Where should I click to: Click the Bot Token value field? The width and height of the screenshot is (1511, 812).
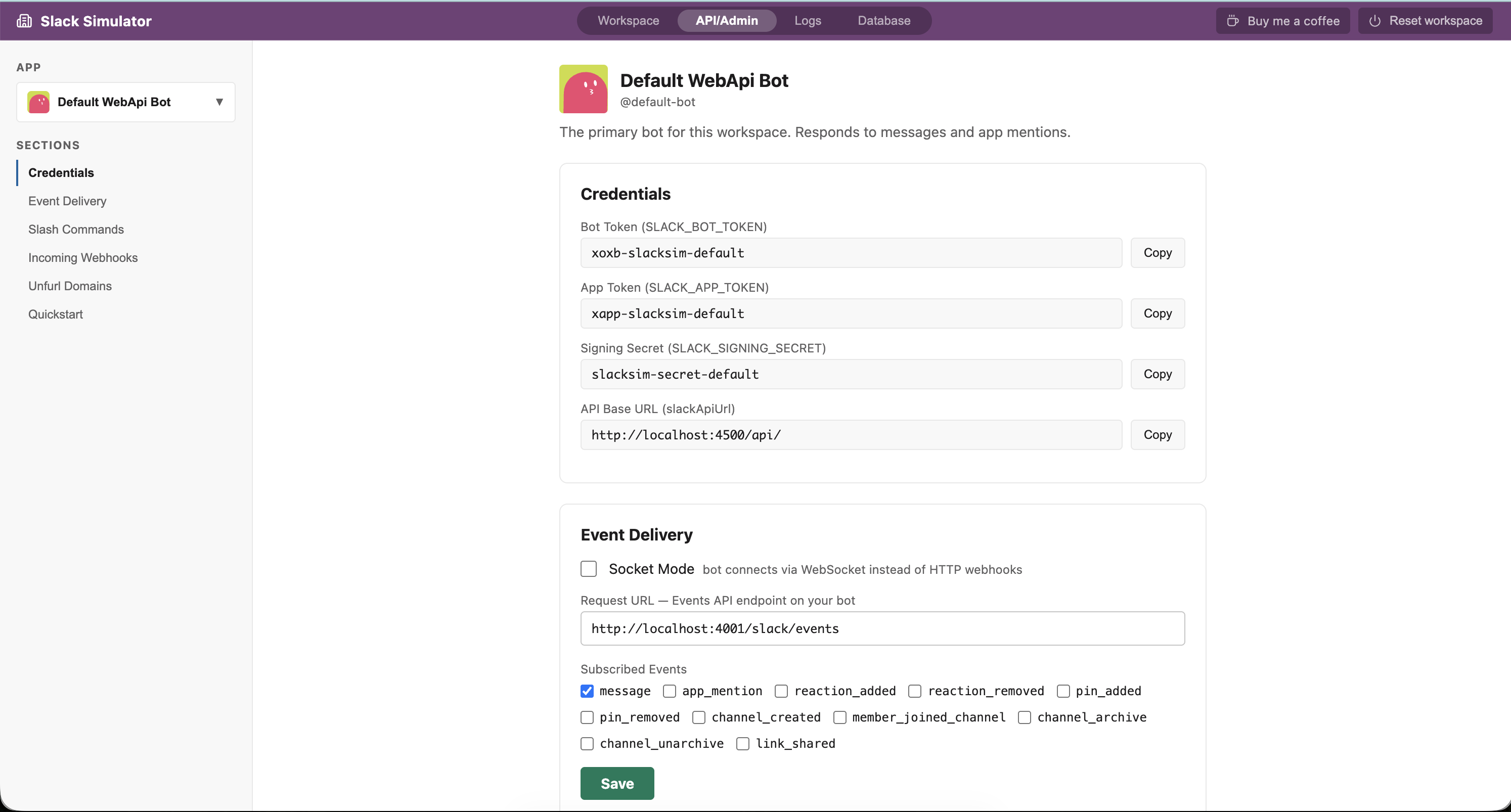point(851,253)
